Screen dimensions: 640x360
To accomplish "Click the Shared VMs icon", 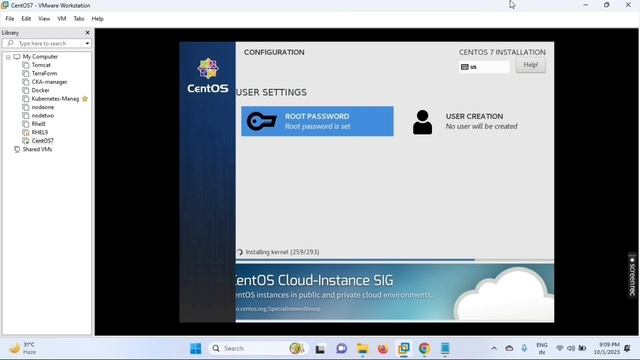I will (x=17, y=149).
